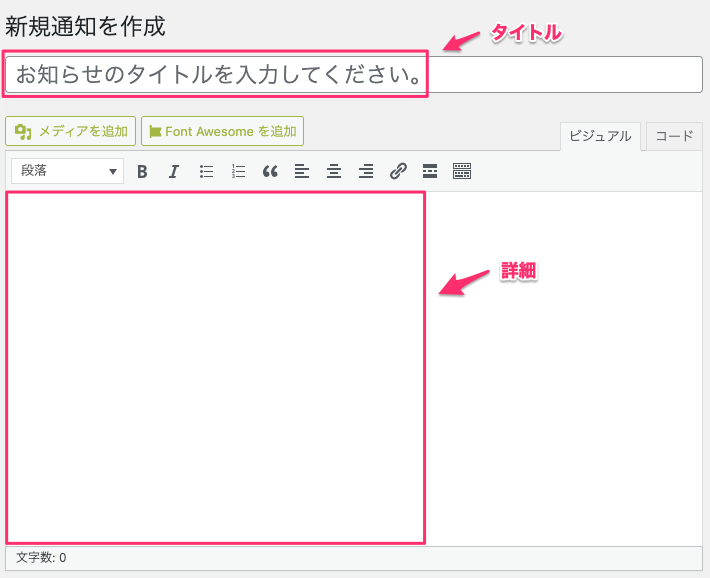
Task: Switch to the ビジュアル editor tab
Action: 600,136
